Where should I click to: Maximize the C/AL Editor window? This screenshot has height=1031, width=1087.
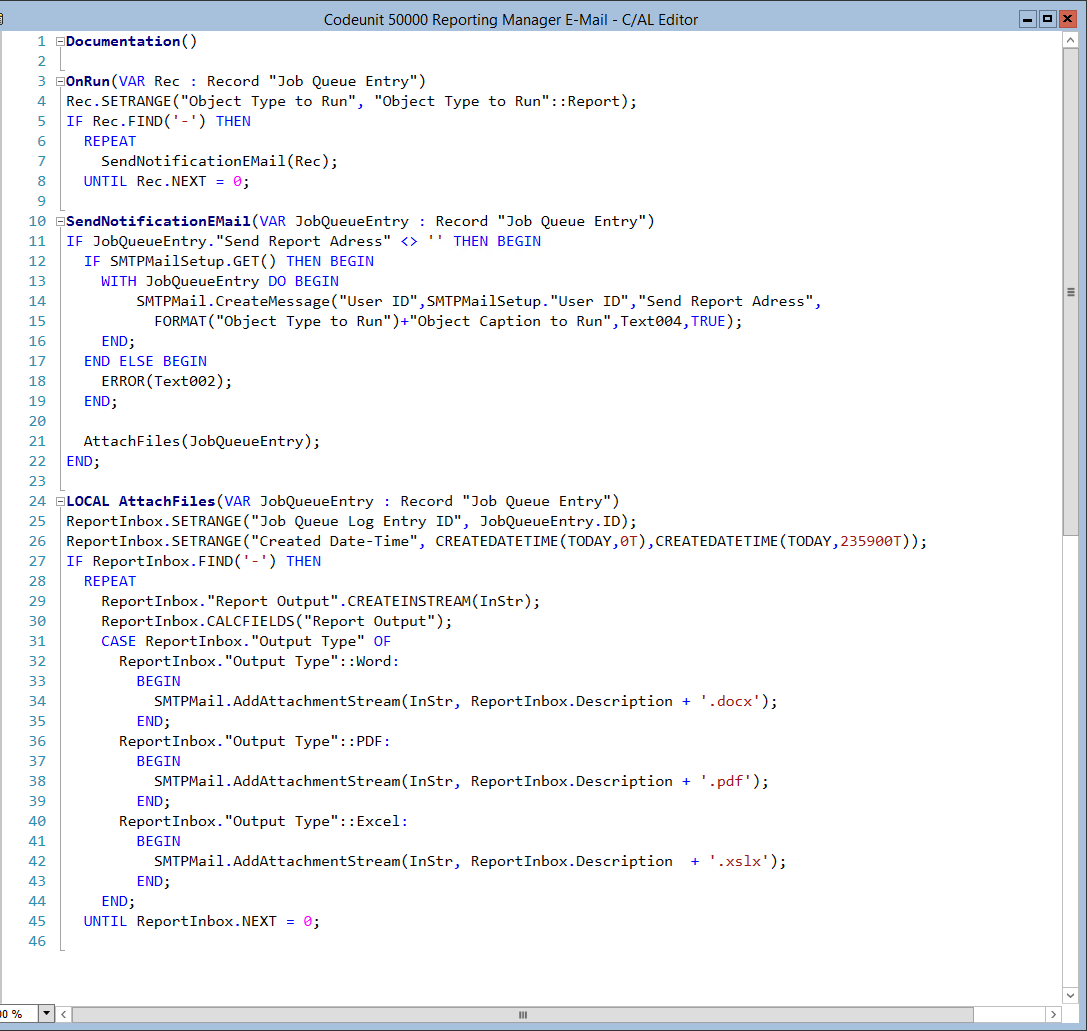[1048, 18]
